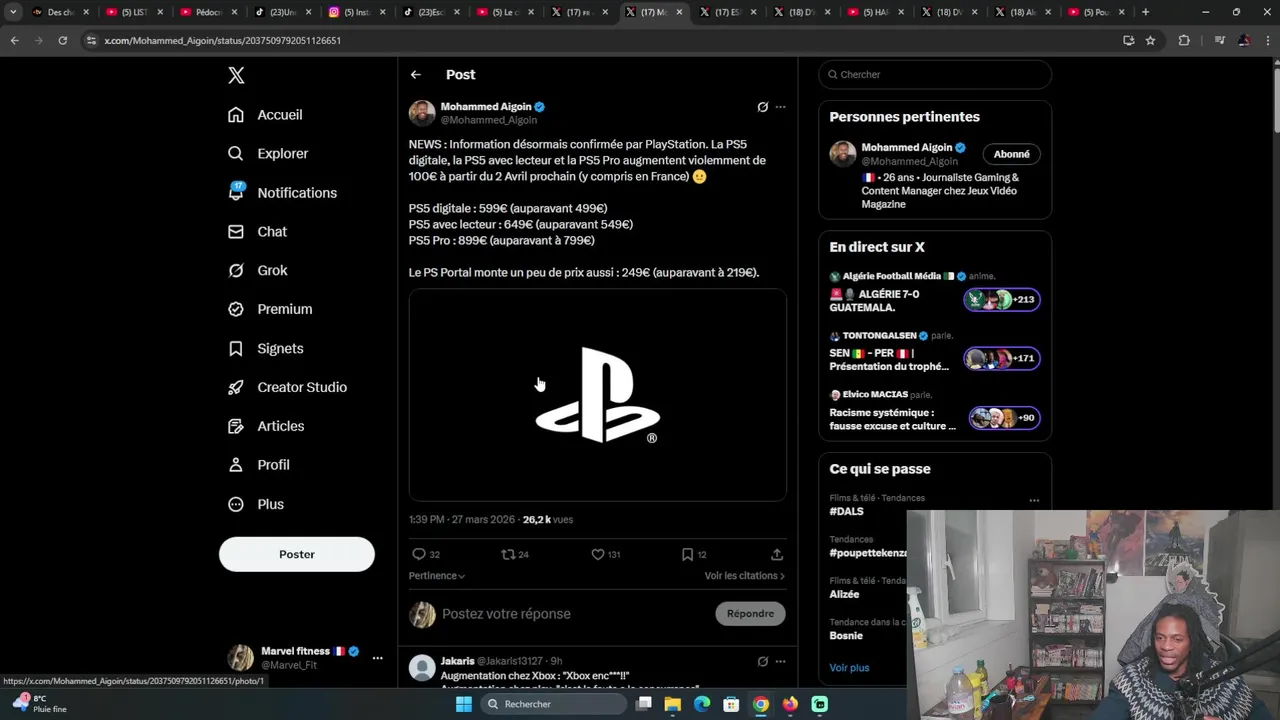Open the browser extensions puzzle icon
The height and width of the screenshot is (720, 1280).
click(x=1184, y=40)
